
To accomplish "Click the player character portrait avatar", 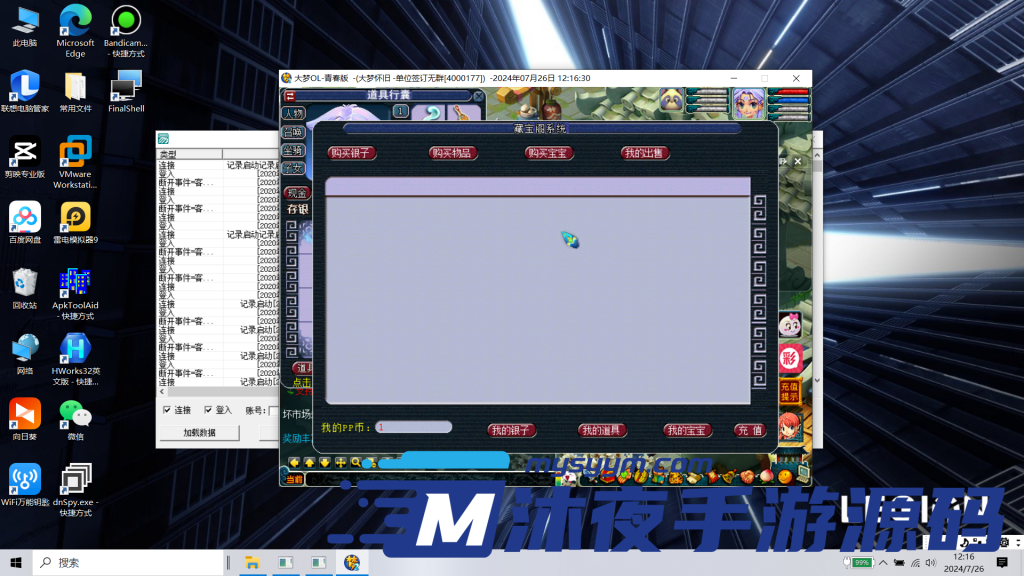I will [x=748, y=103].
